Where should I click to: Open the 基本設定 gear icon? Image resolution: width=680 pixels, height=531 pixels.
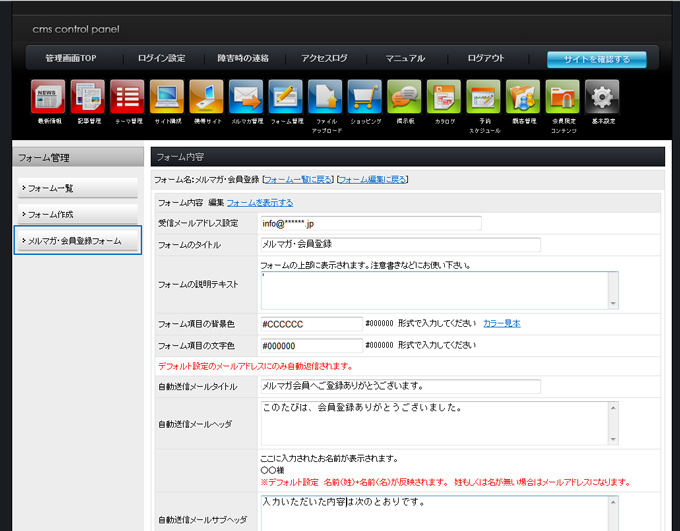click(x=602, y=97)
